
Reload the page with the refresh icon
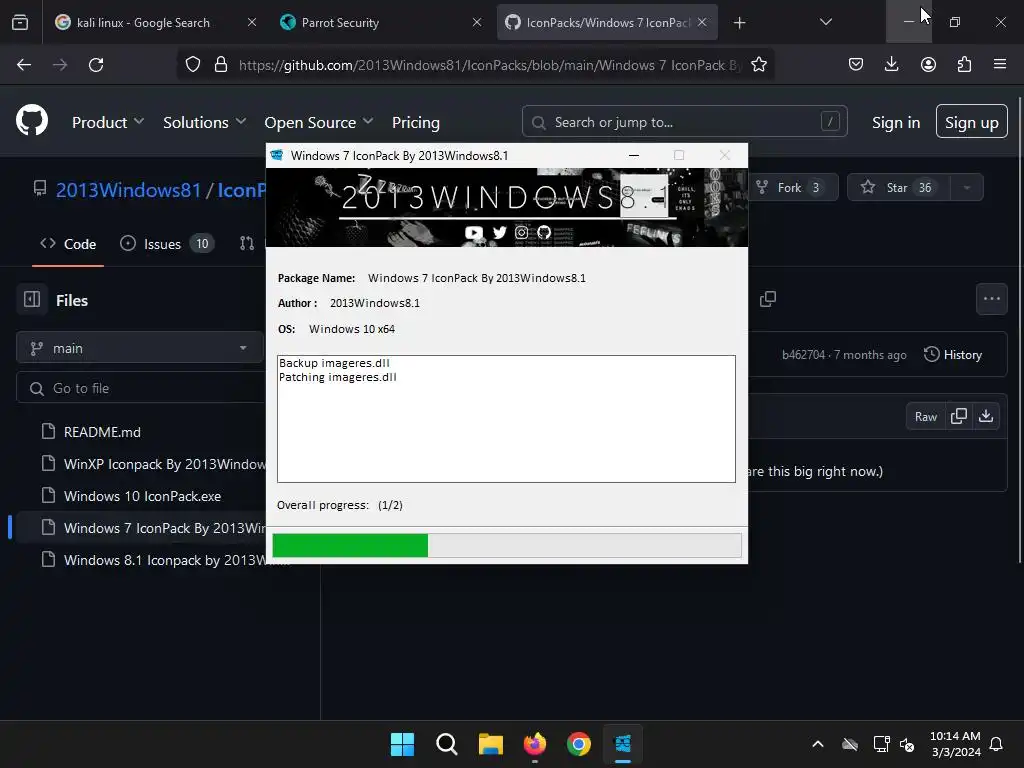96,65
